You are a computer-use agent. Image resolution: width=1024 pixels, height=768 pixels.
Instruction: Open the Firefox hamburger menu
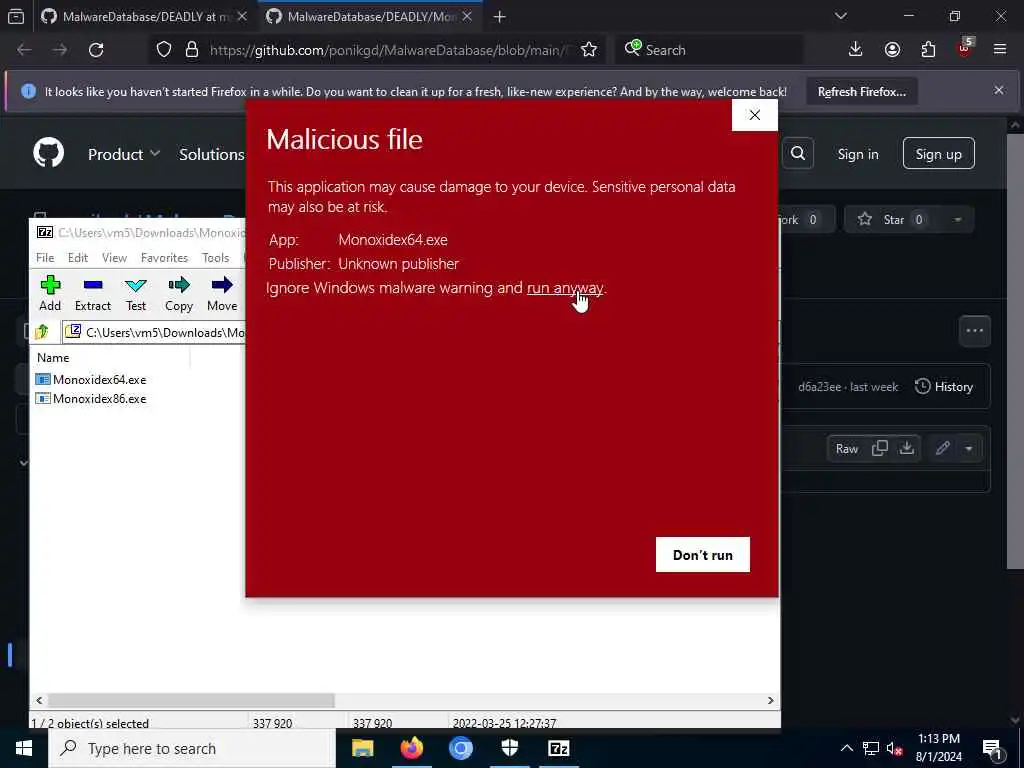pos(1000,50)
